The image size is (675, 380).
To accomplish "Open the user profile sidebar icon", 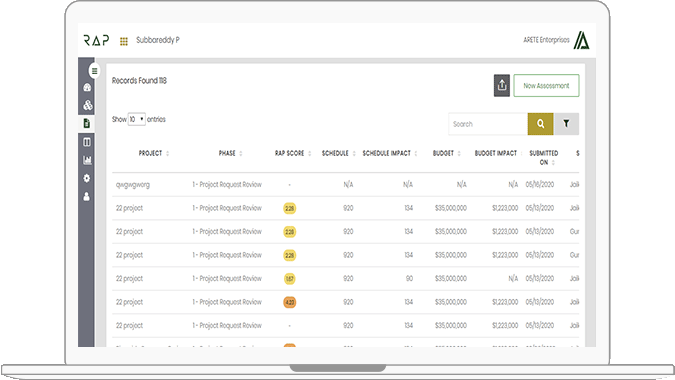I will tap(87, 197).
